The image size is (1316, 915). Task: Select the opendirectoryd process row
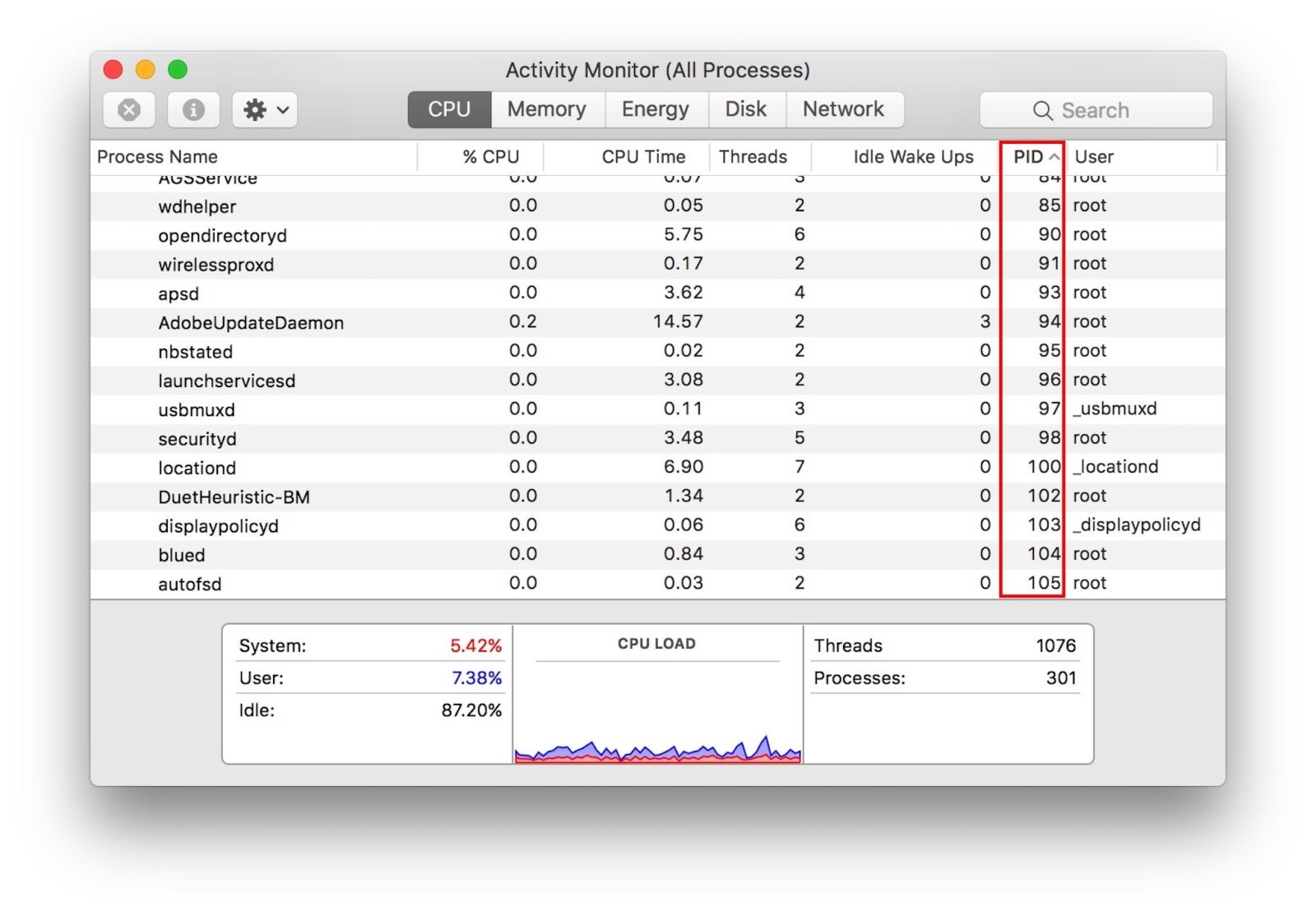click(657, 235)
